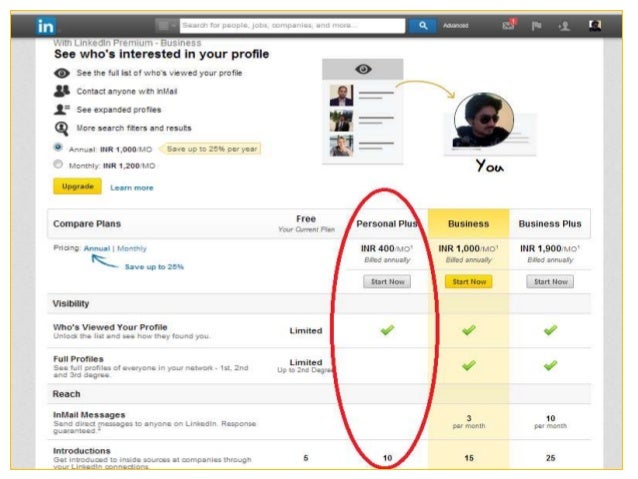Click the large eye icon in illustration
Screen dimensions: 638x479
click(363, 69)
